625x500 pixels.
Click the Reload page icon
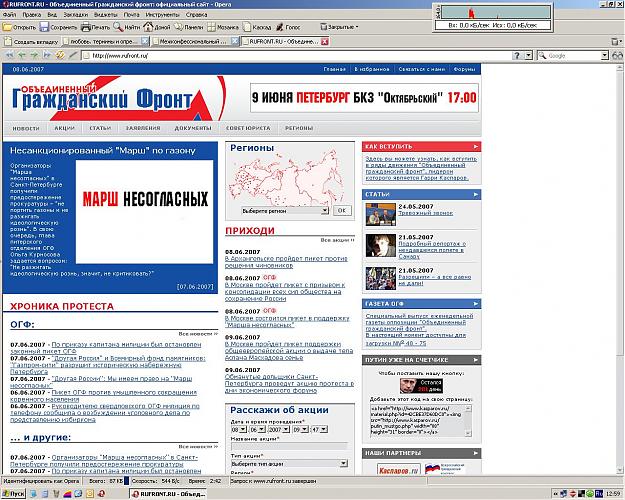pos(60,55)
